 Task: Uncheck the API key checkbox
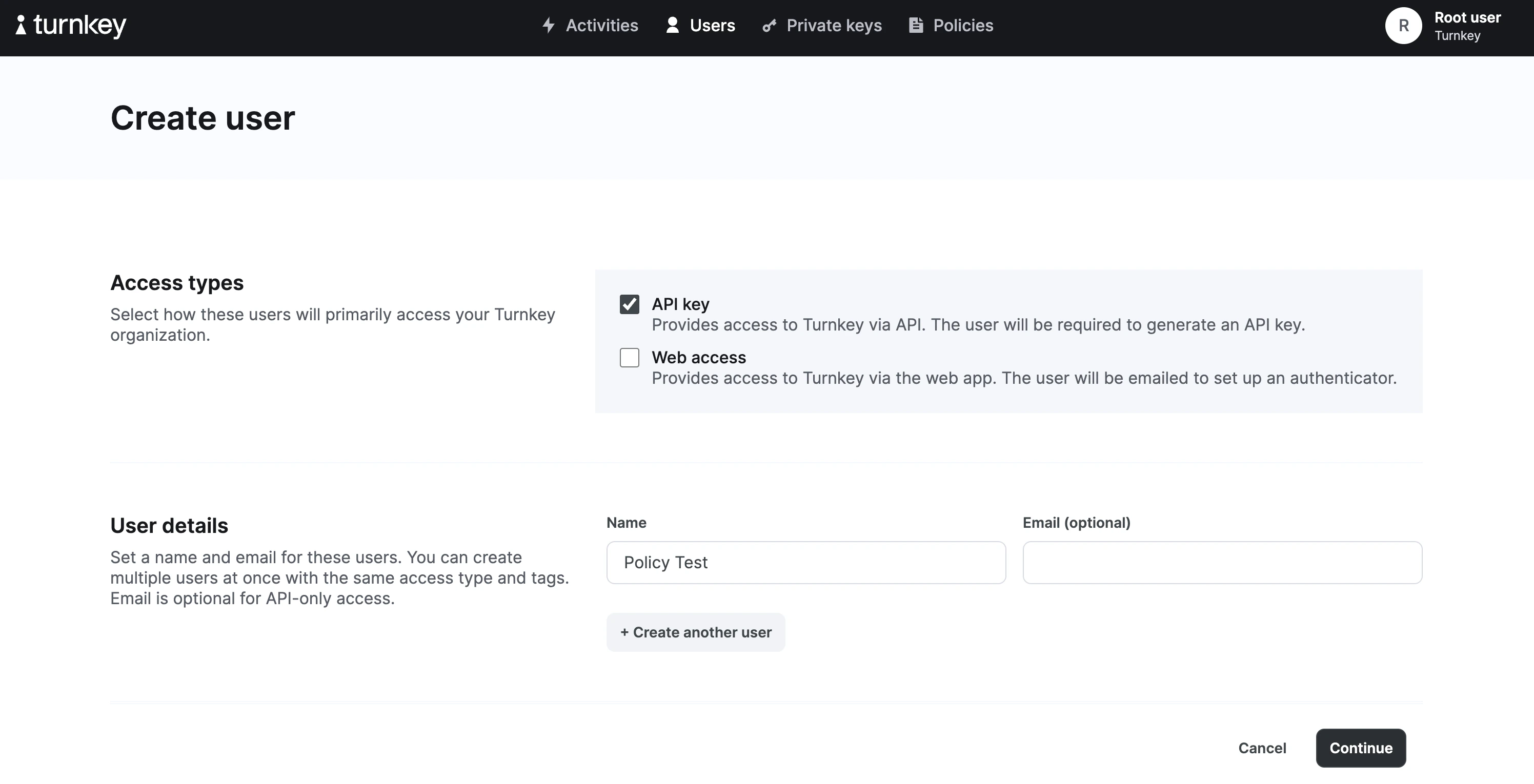coord(630,304)
